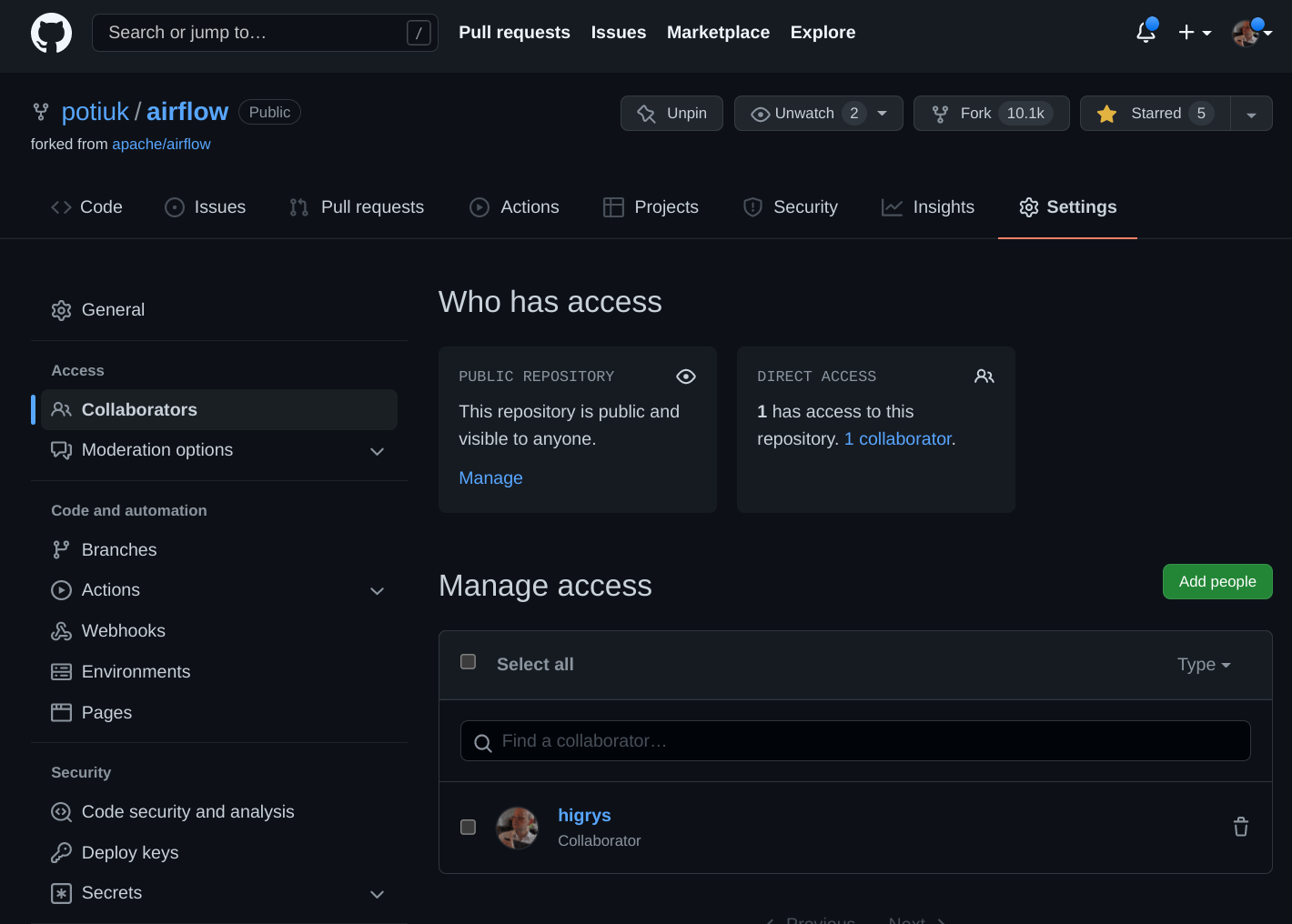Click the Public visibility badge
This screenshot has height=924, width=1292.
pos(269,112)
